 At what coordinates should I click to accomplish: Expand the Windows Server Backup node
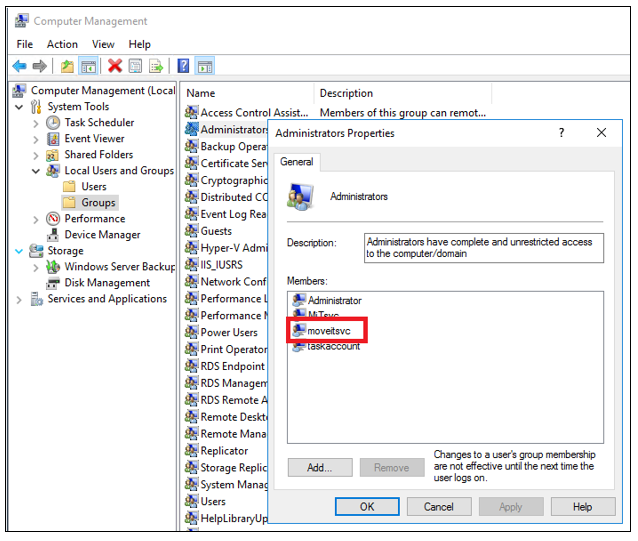36,268
